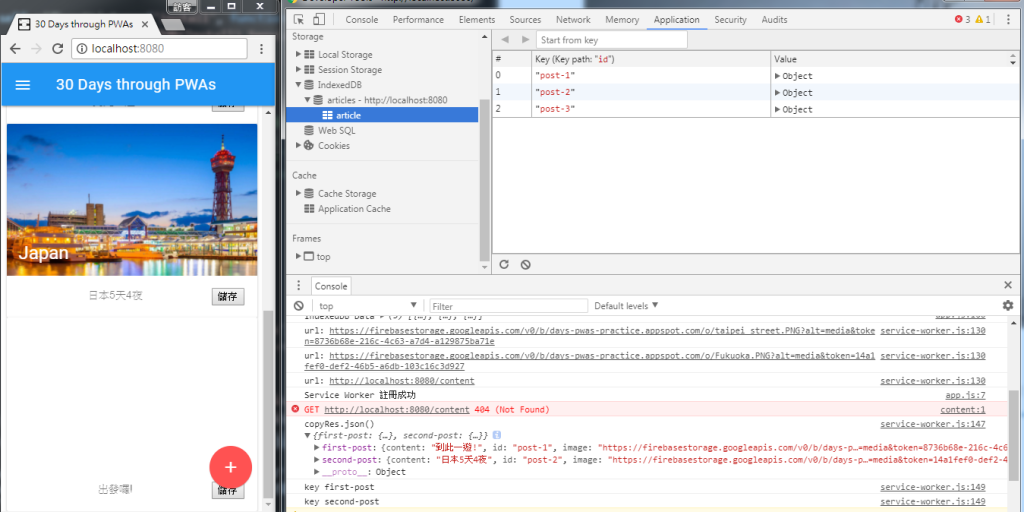Screen dimensions: 1024x512
Task: Click the save button beside 日本5天4夜
Action: tap(228, 296)
